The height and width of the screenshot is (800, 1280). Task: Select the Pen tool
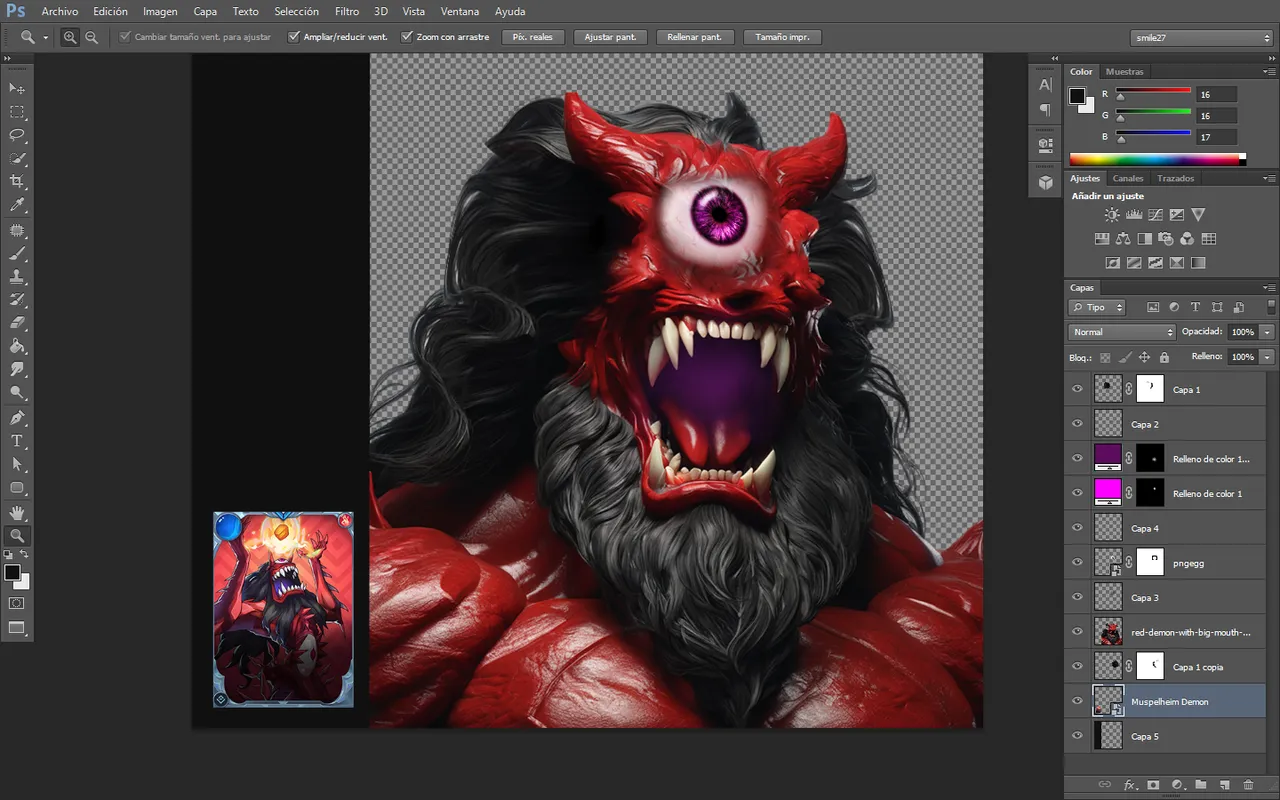17,417
